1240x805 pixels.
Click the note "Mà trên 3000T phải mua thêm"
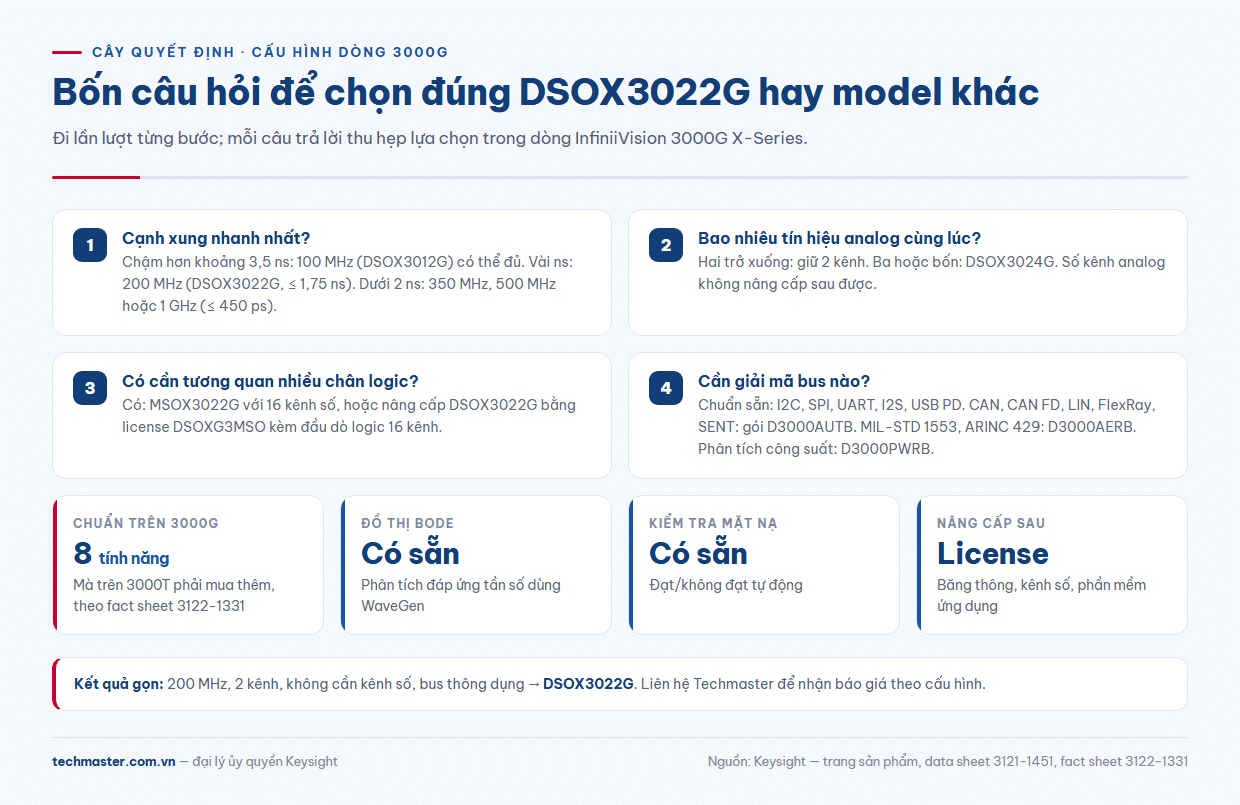[x=174, y=595]
